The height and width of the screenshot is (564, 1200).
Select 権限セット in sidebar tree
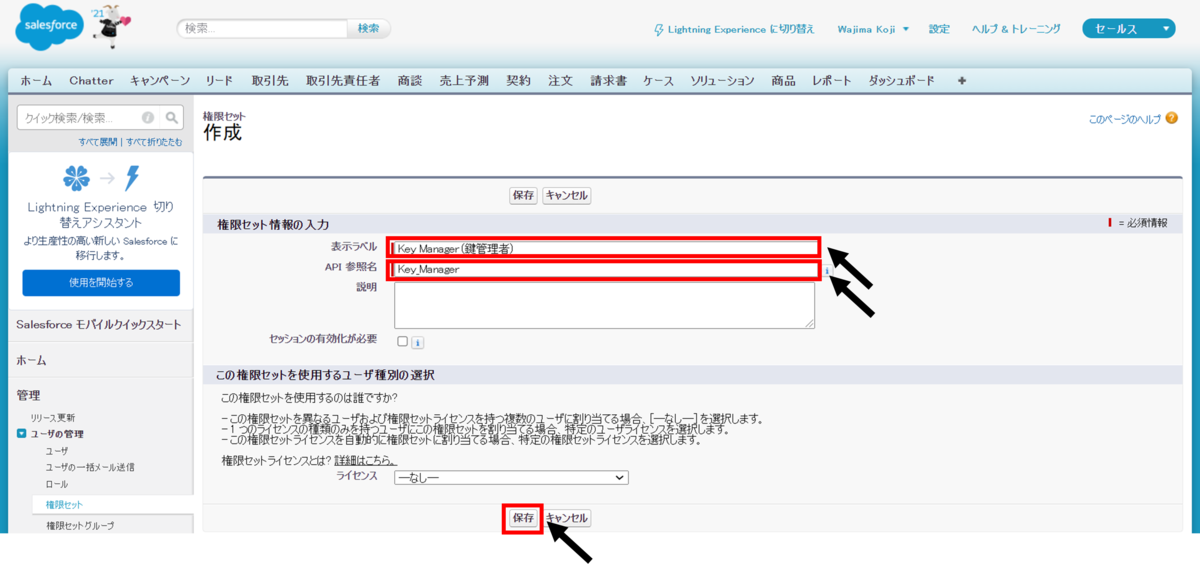65,505
